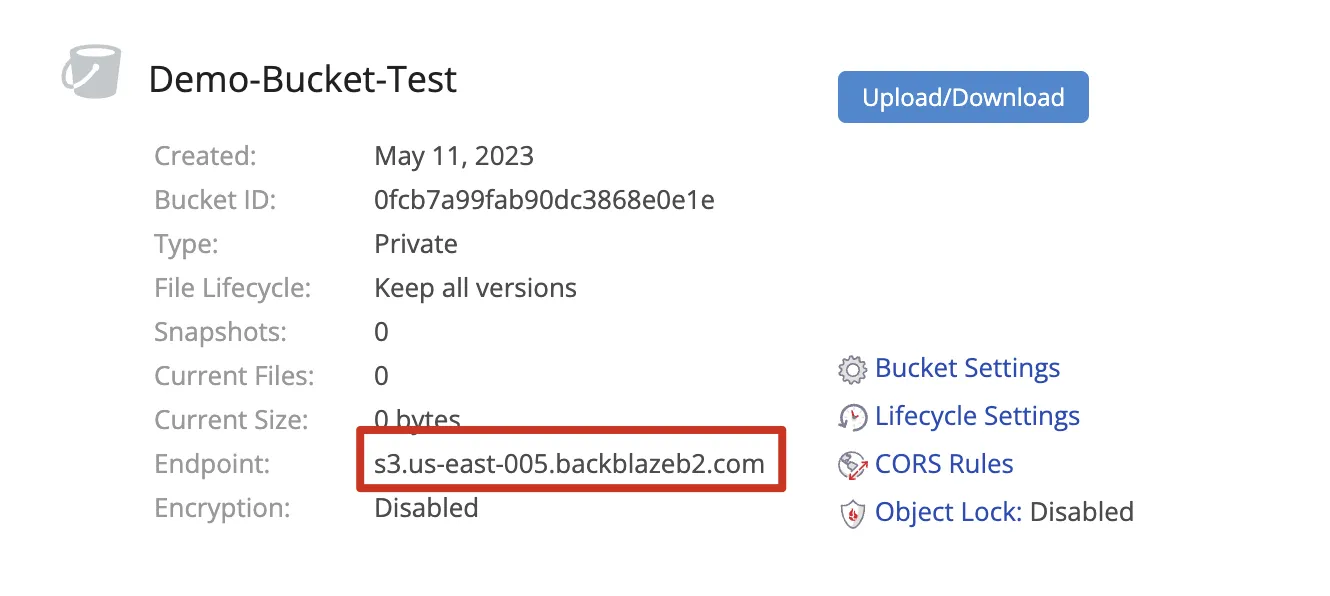Click the Current Files count value

click(x=381, y=376)
